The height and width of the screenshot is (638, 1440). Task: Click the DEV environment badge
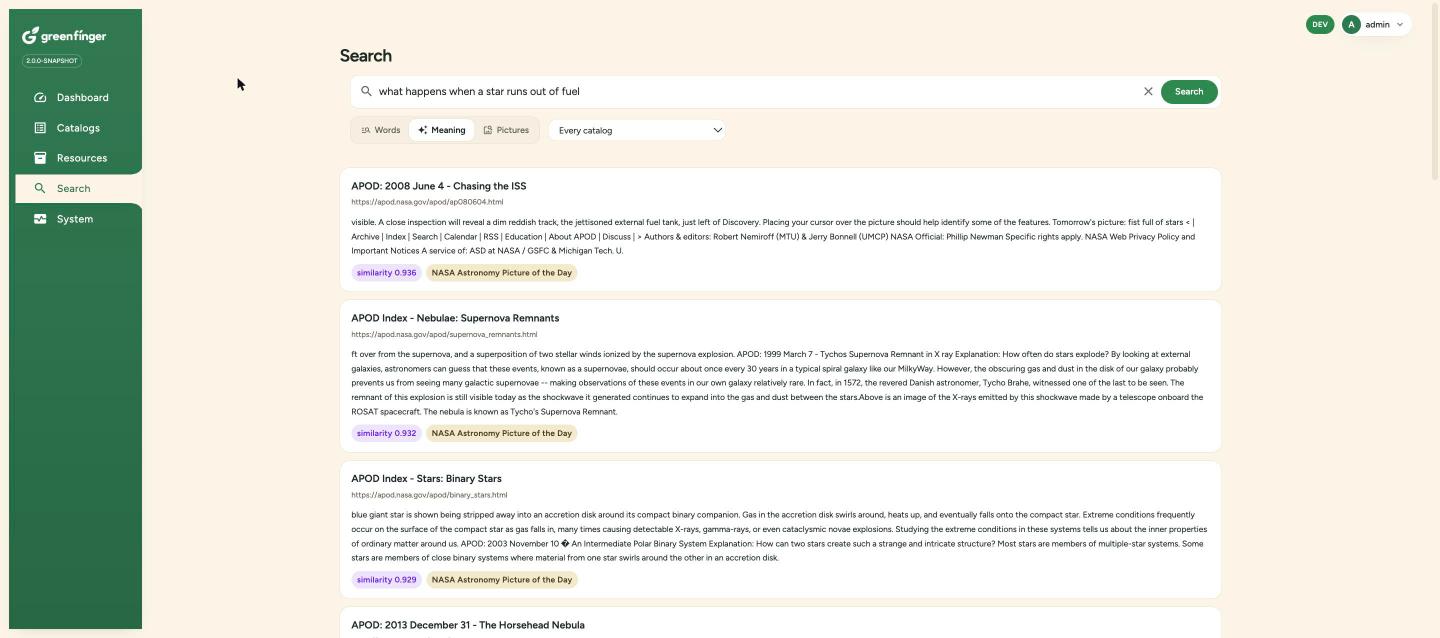pos(1320,24)
